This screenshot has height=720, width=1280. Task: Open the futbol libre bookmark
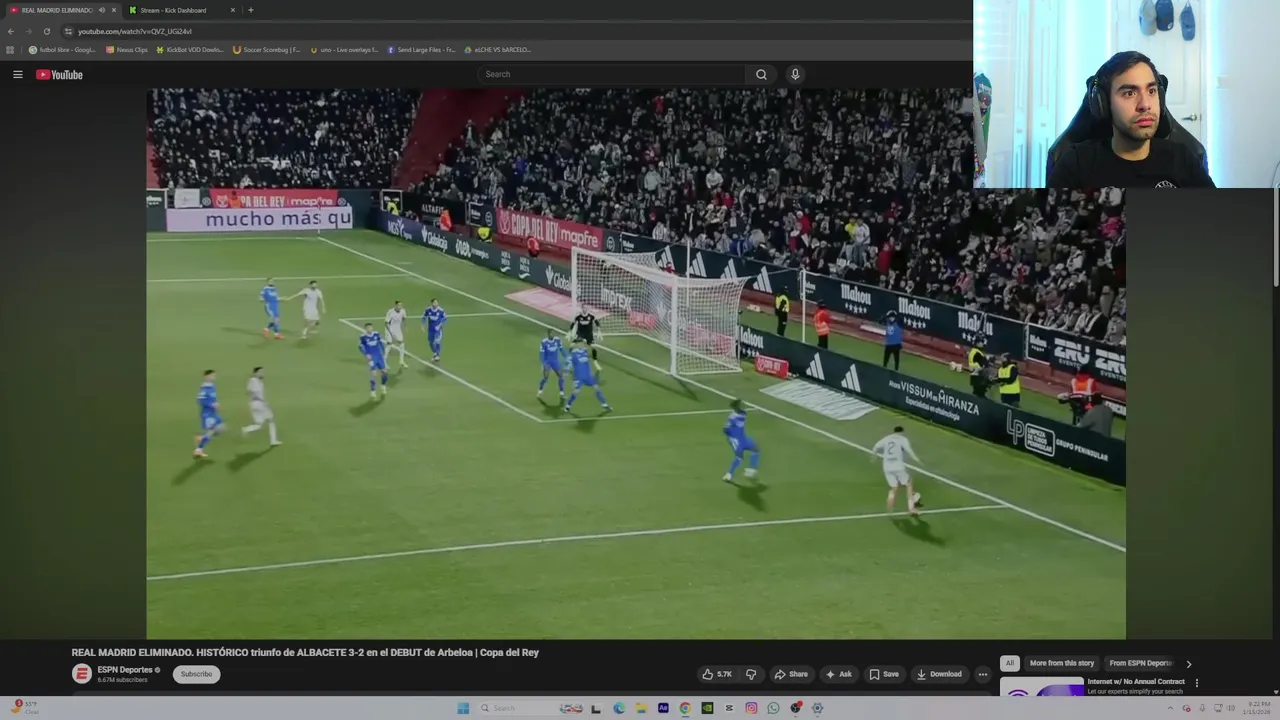[62, 50]
